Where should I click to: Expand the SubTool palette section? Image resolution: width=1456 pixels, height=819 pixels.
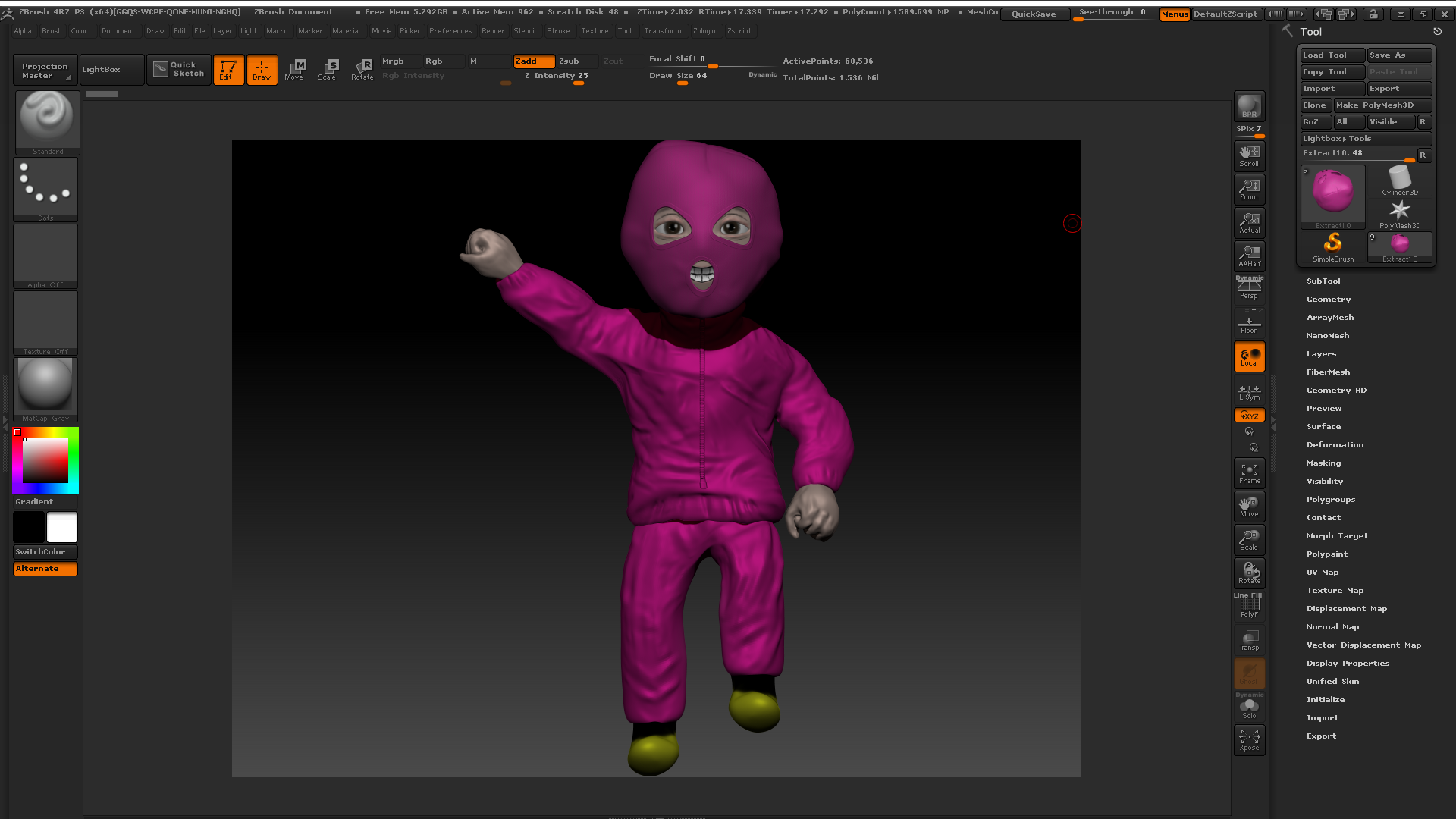point(1323,281)
